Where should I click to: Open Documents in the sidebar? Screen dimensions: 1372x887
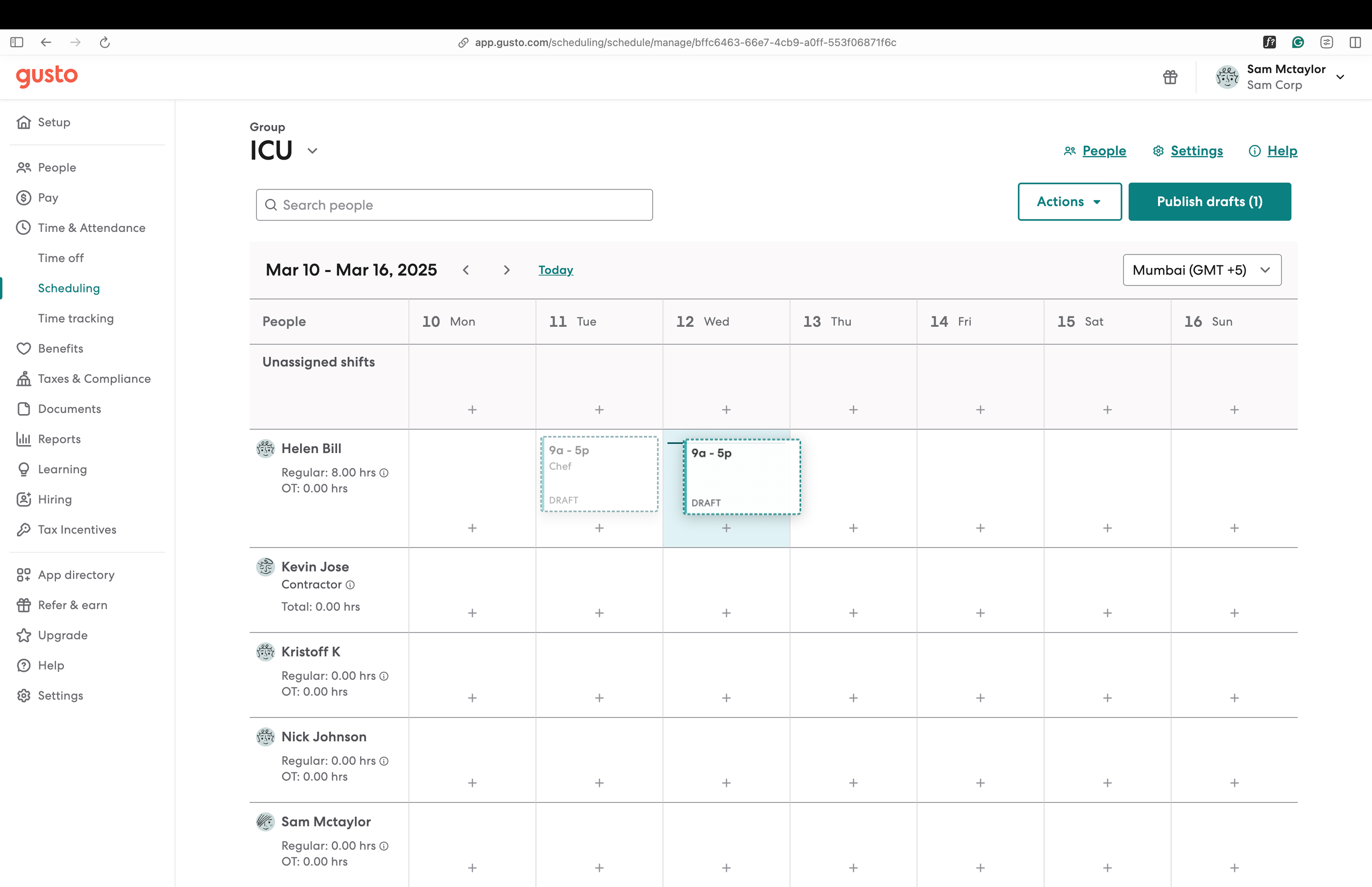coord(69,409)
